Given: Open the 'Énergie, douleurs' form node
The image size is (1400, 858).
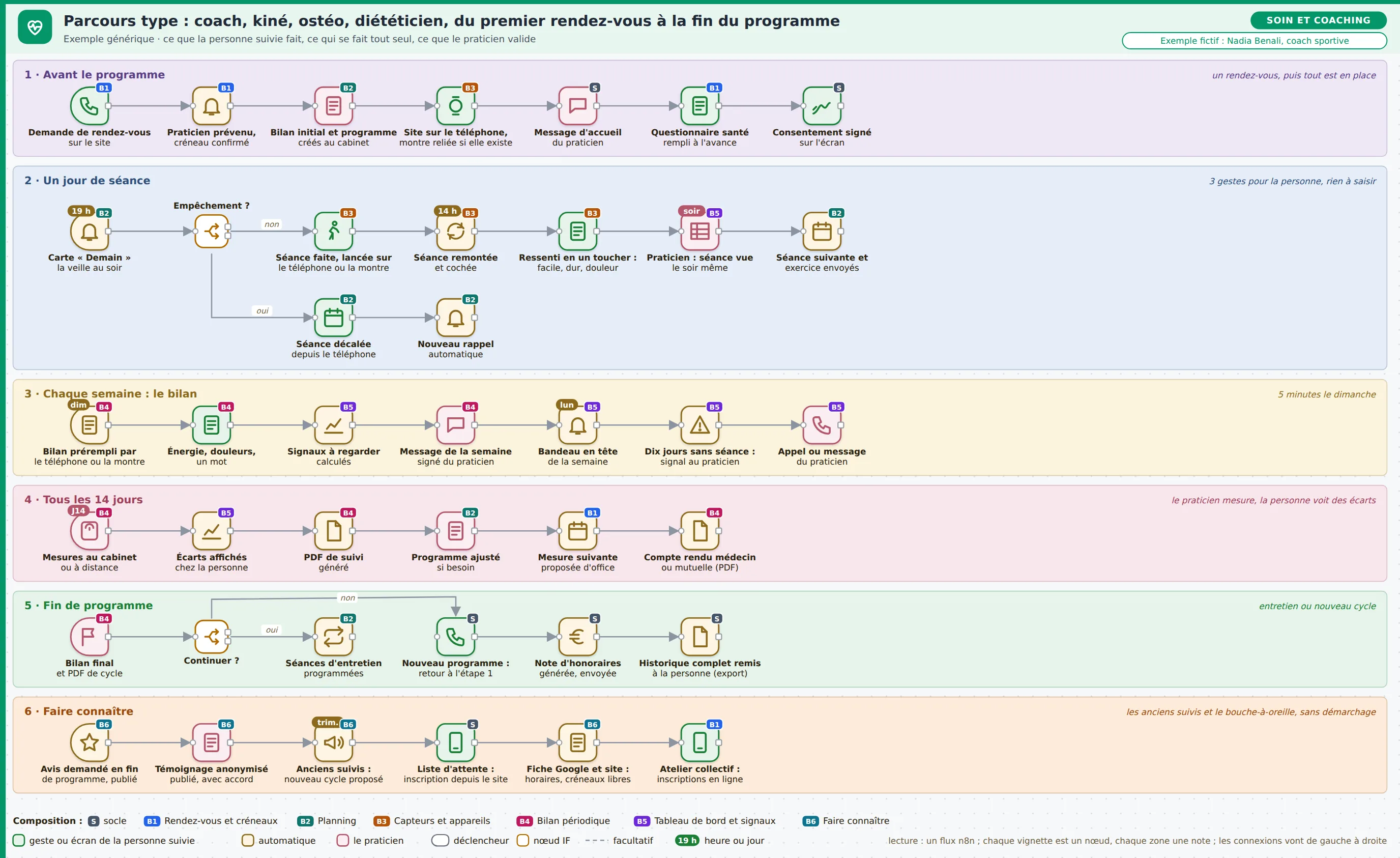Looking at the screenshot, I should 211,425.
